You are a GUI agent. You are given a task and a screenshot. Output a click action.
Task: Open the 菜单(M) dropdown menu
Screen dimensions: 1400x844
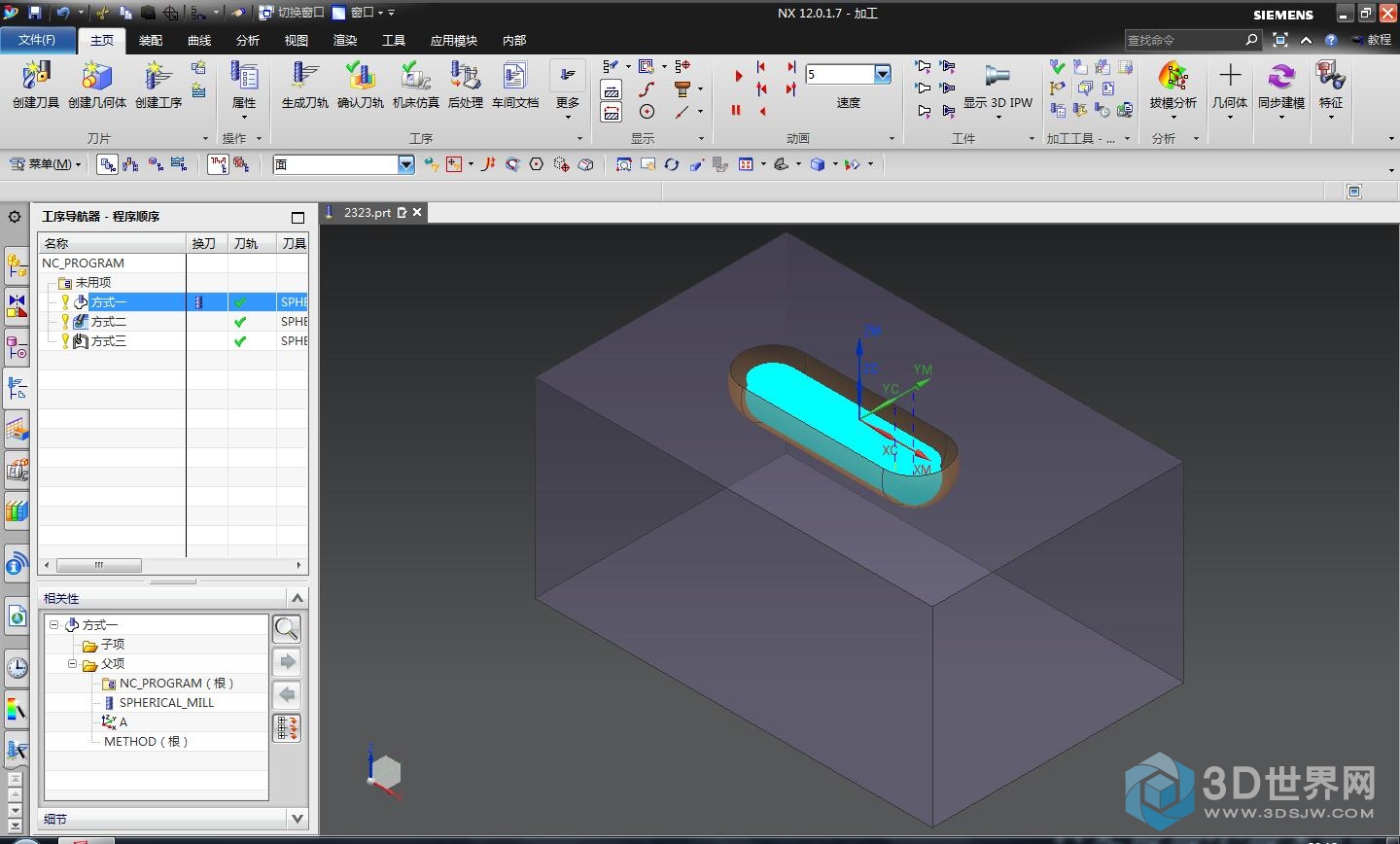(45, 164)
